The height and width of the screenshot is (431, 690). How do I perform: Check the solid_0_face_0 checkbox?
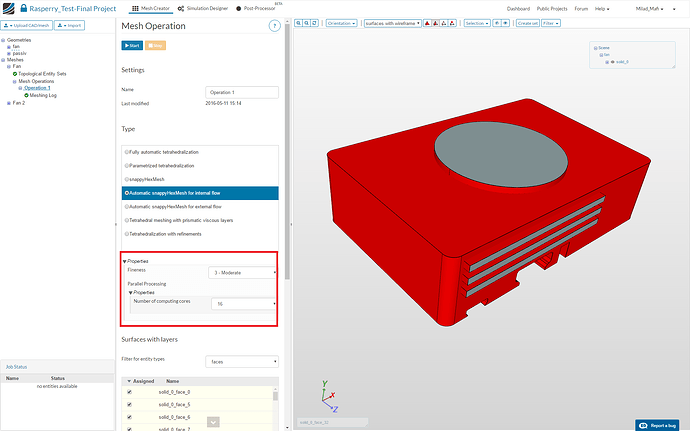coord(129,392)
